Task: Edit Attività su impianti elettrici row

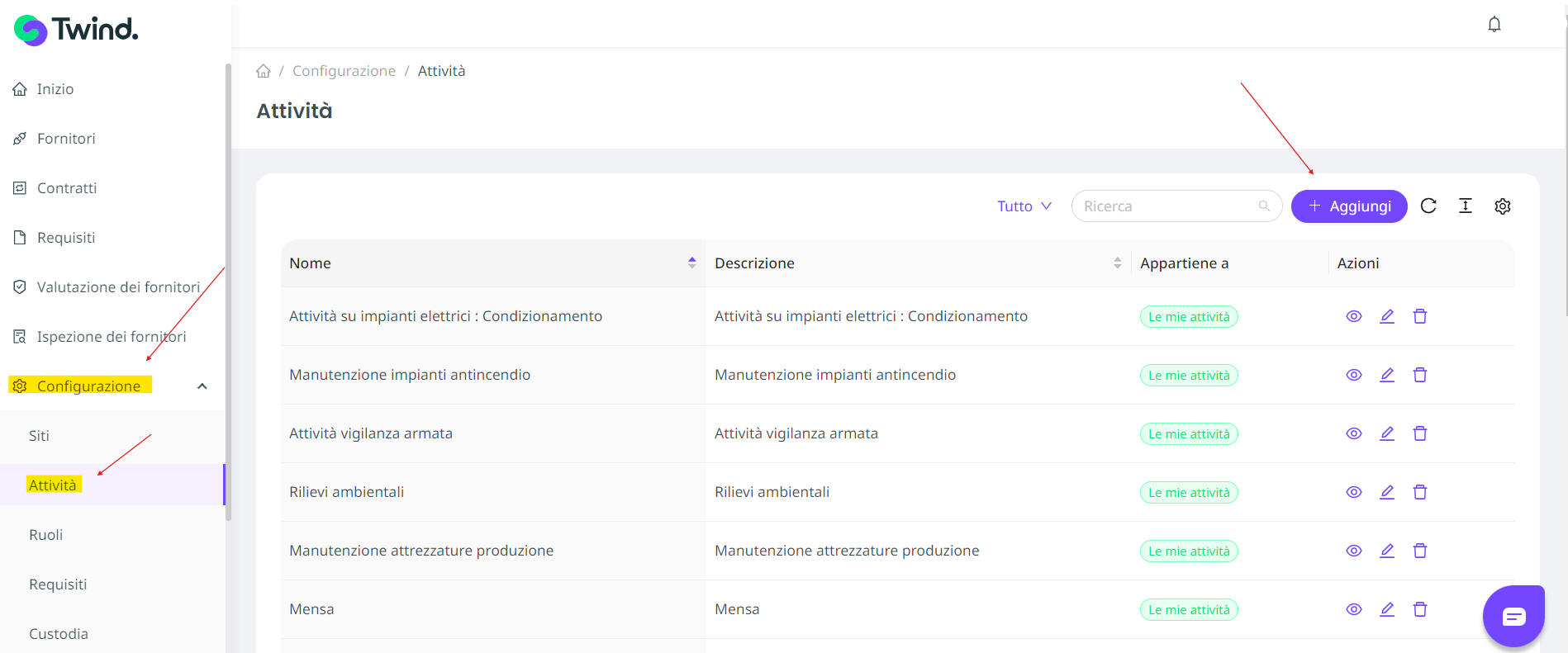Action: coord(1387,316)
